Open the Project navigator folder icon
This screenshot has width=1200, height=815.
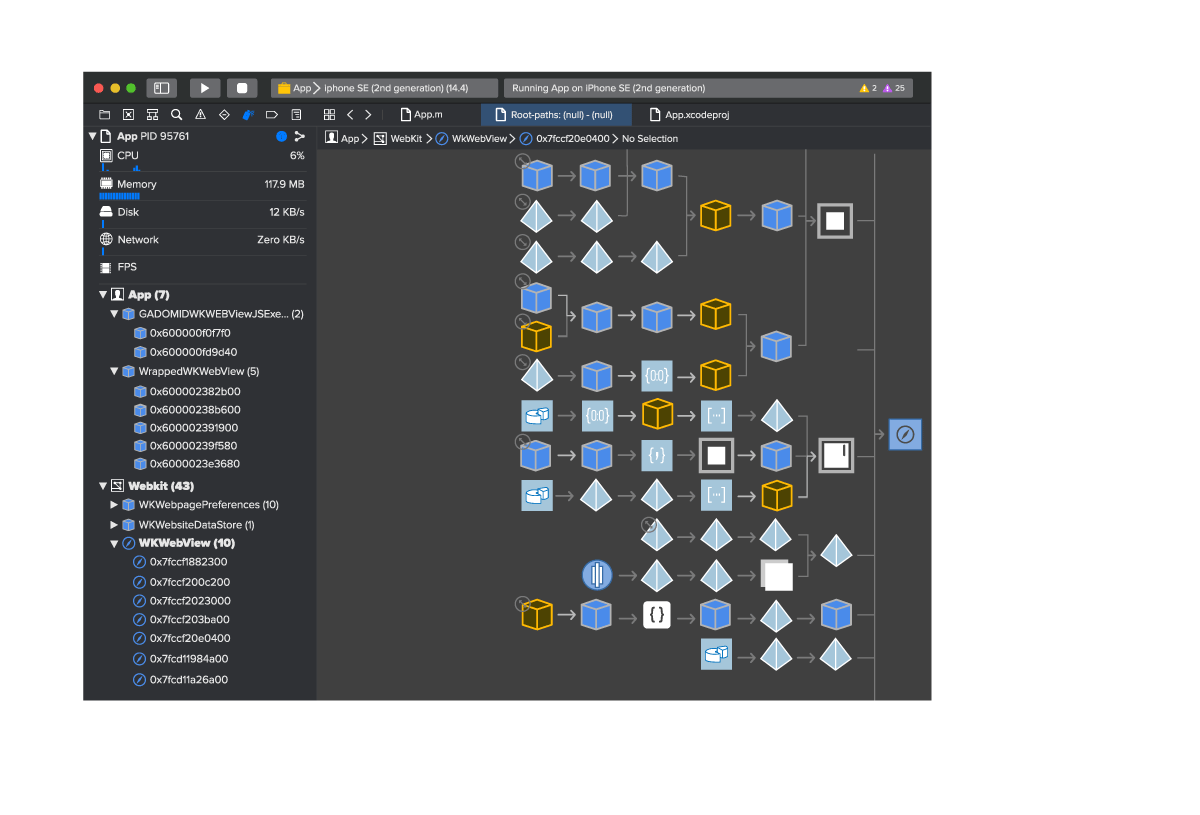[104, 115]
